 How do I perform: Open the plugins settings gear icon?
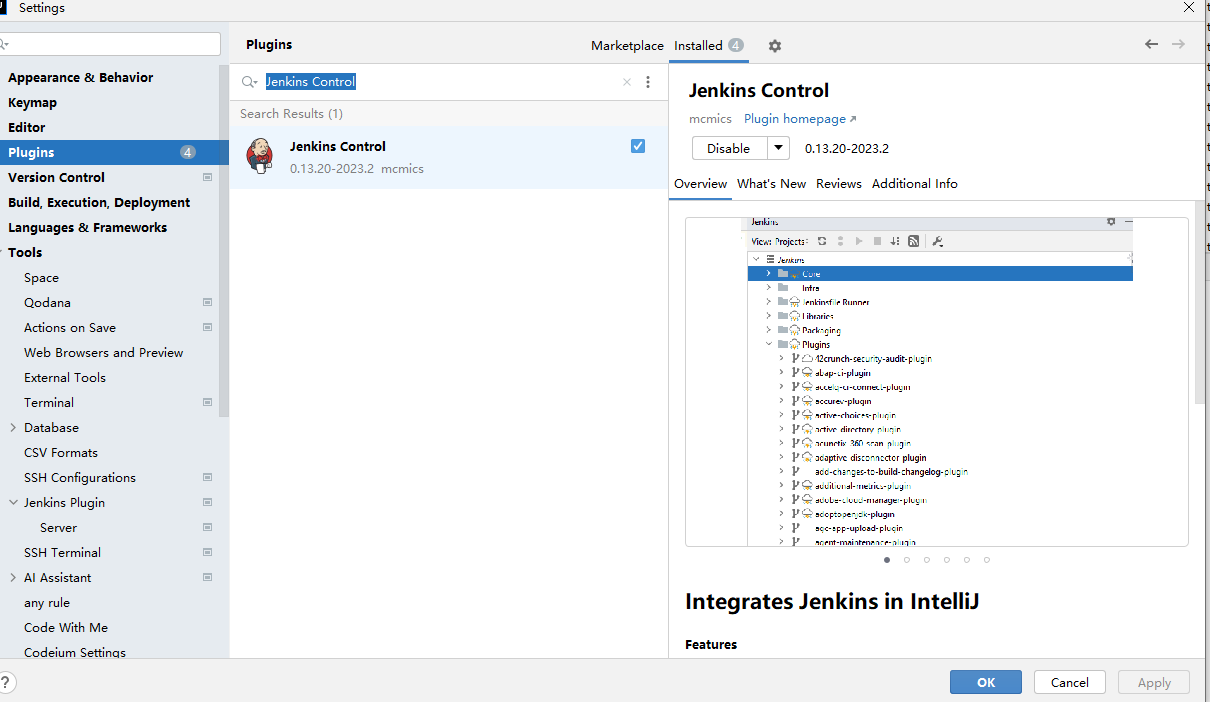click(x=774, y=46)
